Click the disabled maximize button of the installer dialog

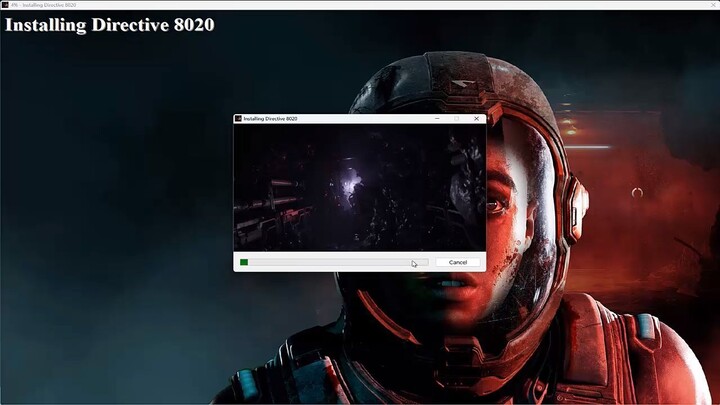pyautogui.click(x=456, y=118)
